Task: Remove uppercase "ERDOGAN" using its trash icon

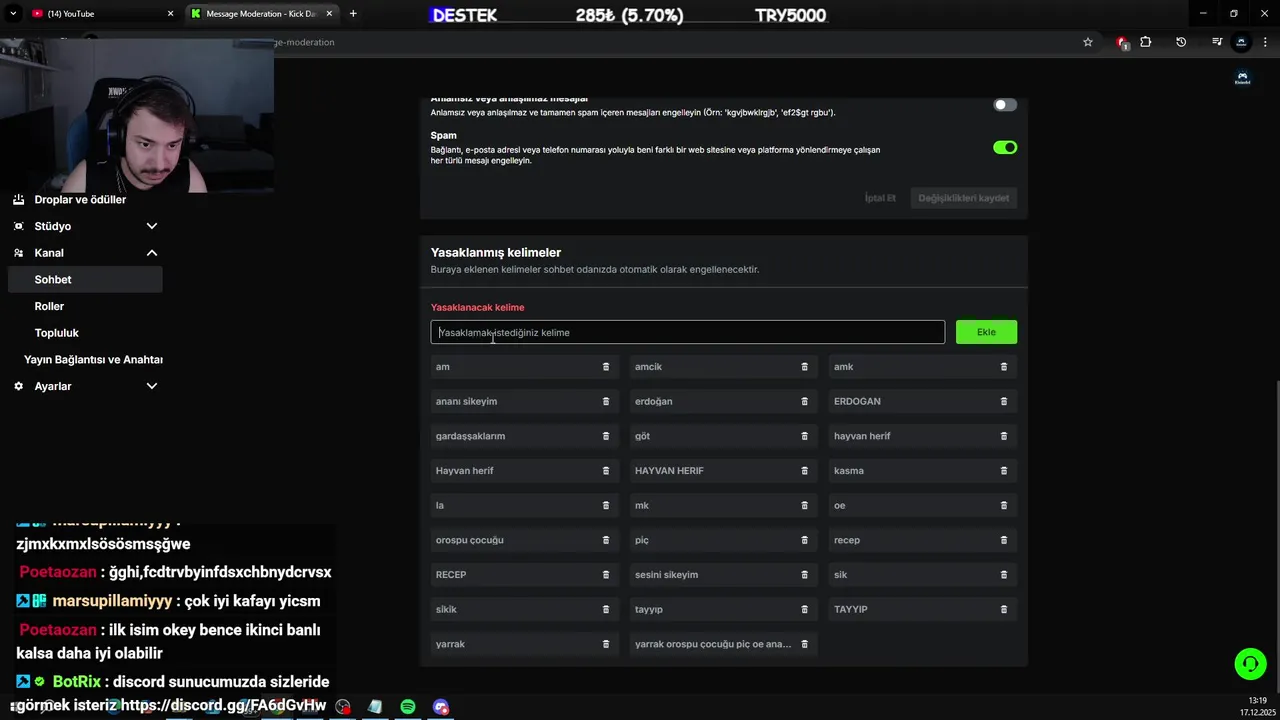Action: 1004,401
